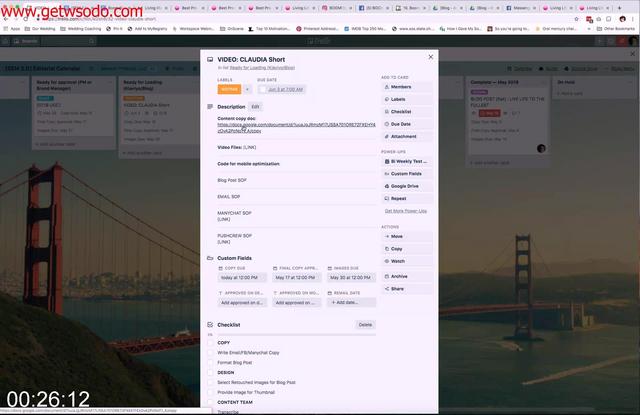Add another label with the plus button
The height and width of the screenshot is (415, 640).
point(247,89)
